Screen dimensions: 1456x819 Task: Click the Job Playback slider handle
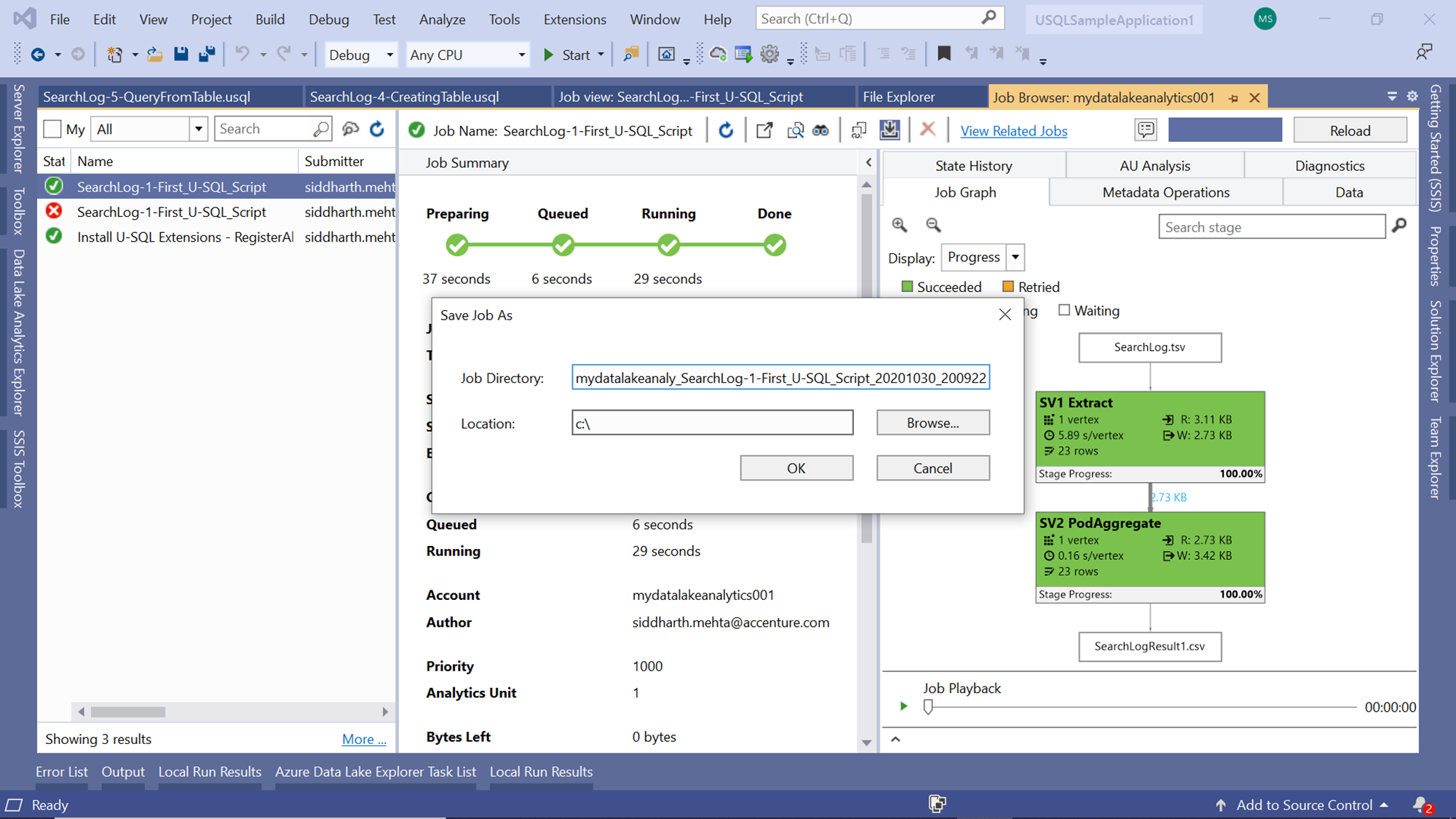[928, 706]
